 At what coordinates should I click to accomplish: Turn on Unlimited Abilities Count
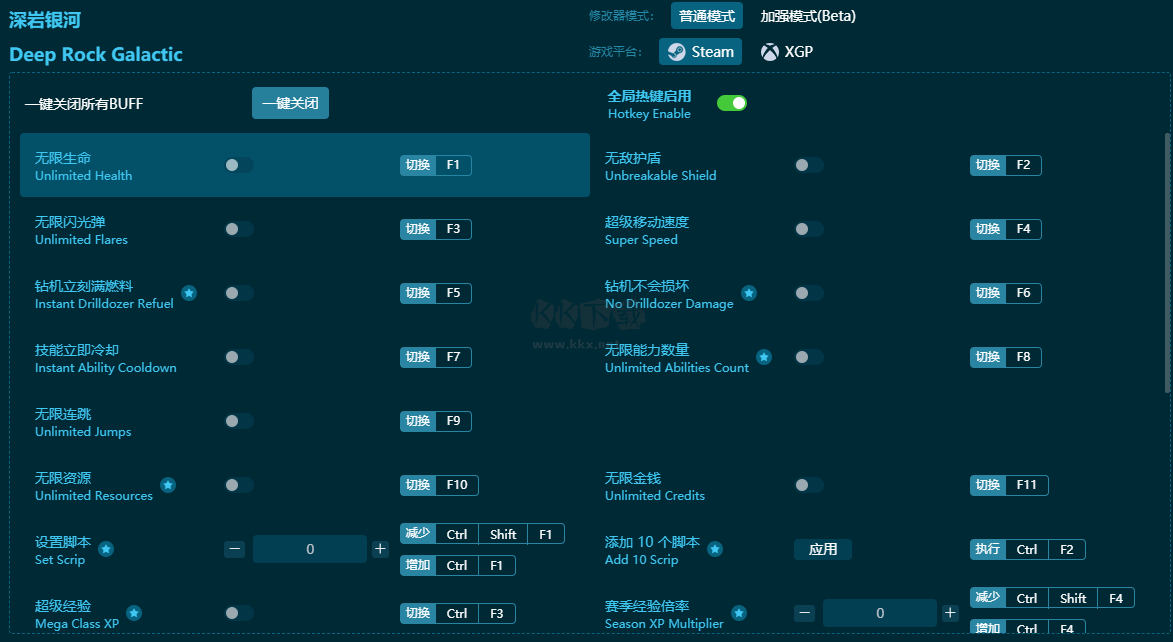(x=809, y=357)
